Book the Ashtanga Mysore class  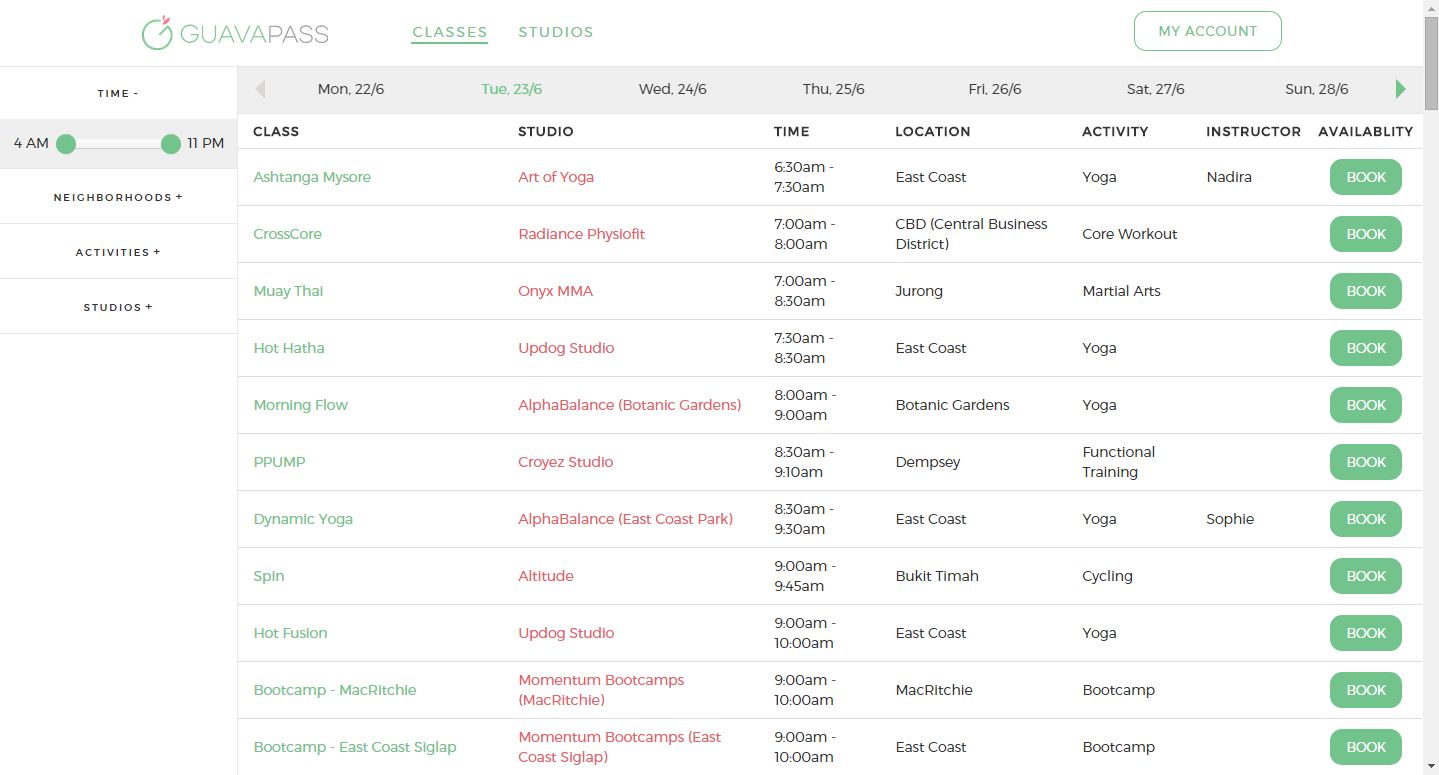pos(1366,177)
